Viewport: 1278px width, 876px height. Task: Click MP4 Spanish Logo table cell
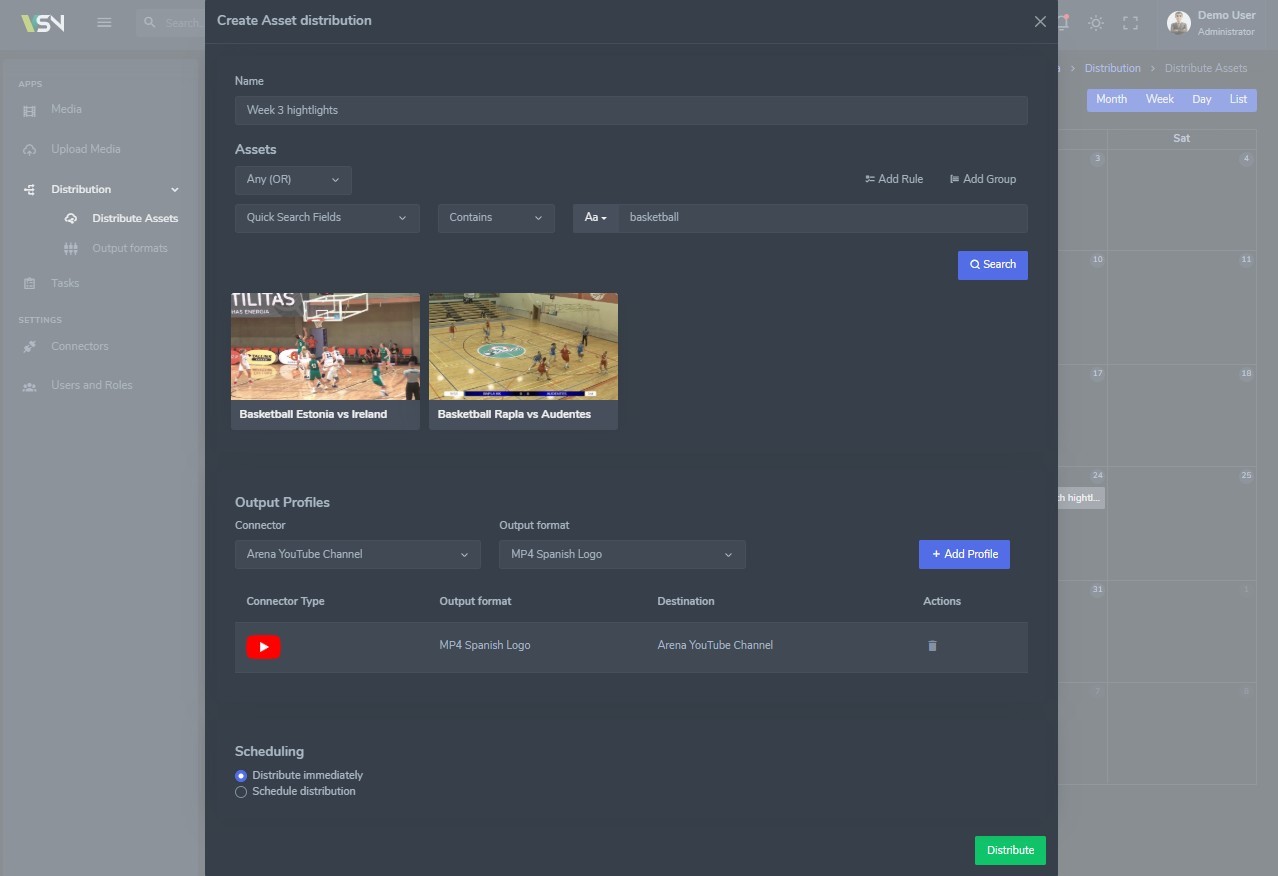point(485,645)
